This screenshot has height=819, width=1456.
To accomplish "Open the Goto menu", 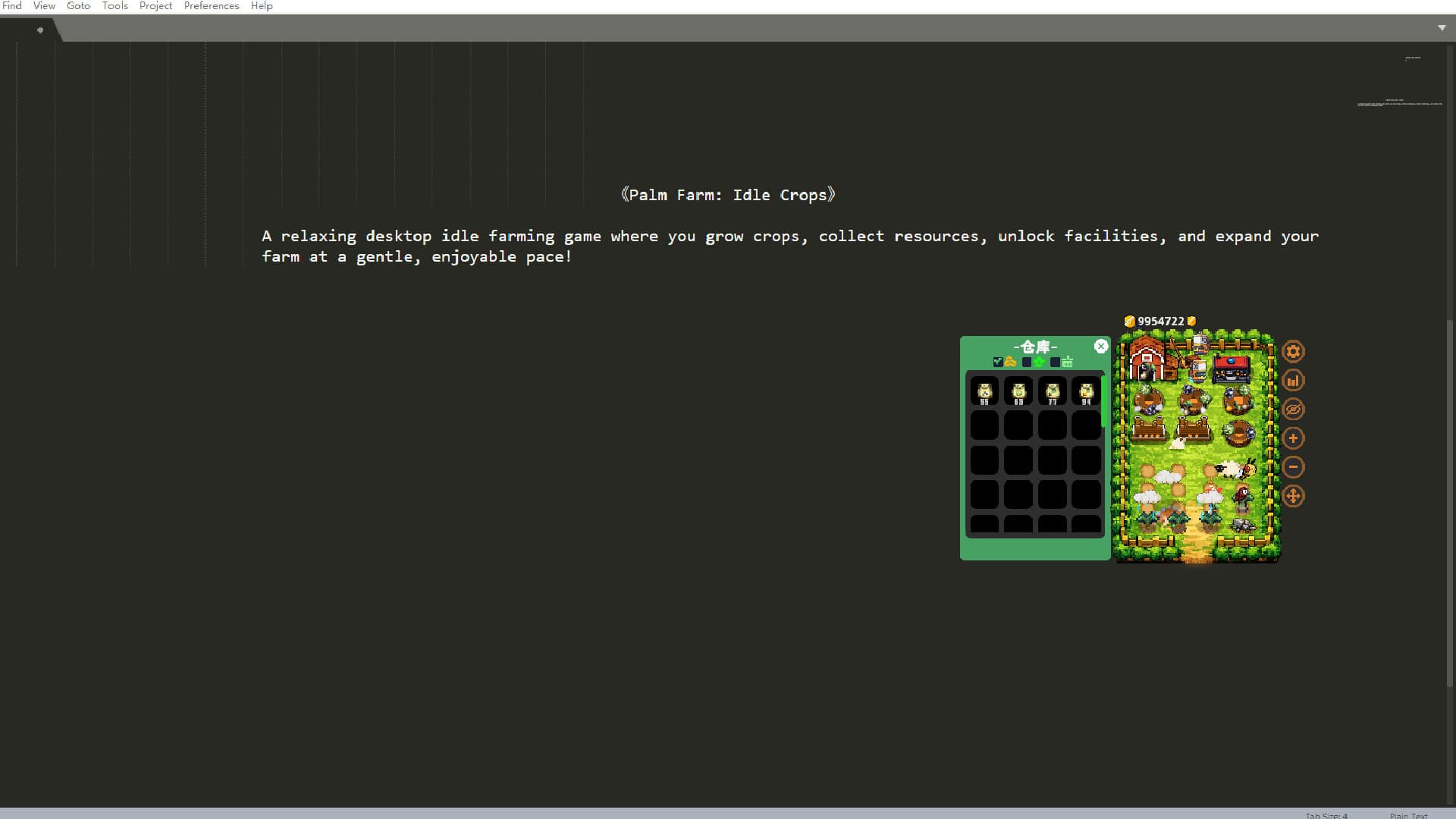I will pyautogui.click(x=78, y=5).
